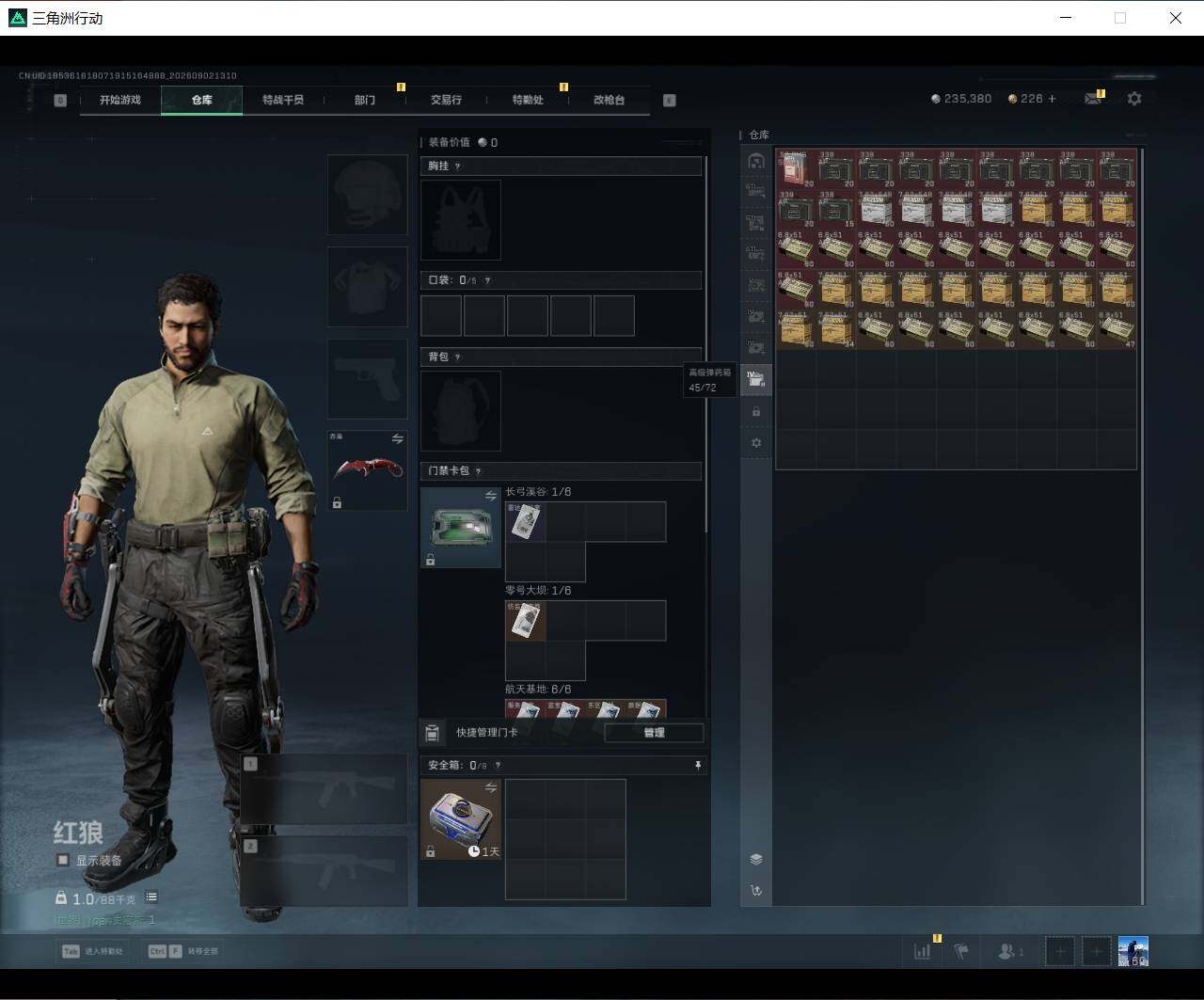Show help for 门禁卡包 section
This screenshot has height=1000, width=1204.
[x=479, y=471]
